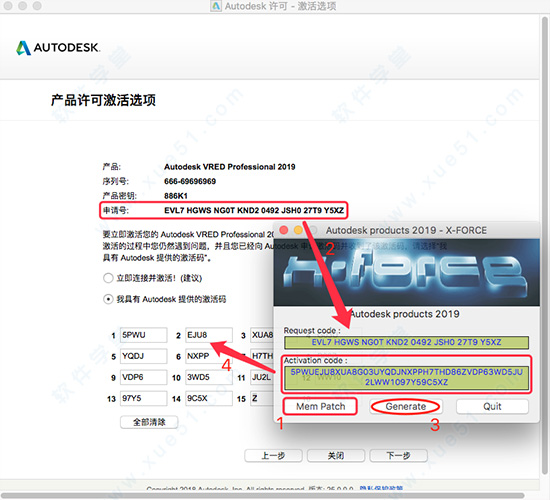
Task: Select the 我具有 Autodesk 提供的激活码 radio option
Action: click(108, 299)
